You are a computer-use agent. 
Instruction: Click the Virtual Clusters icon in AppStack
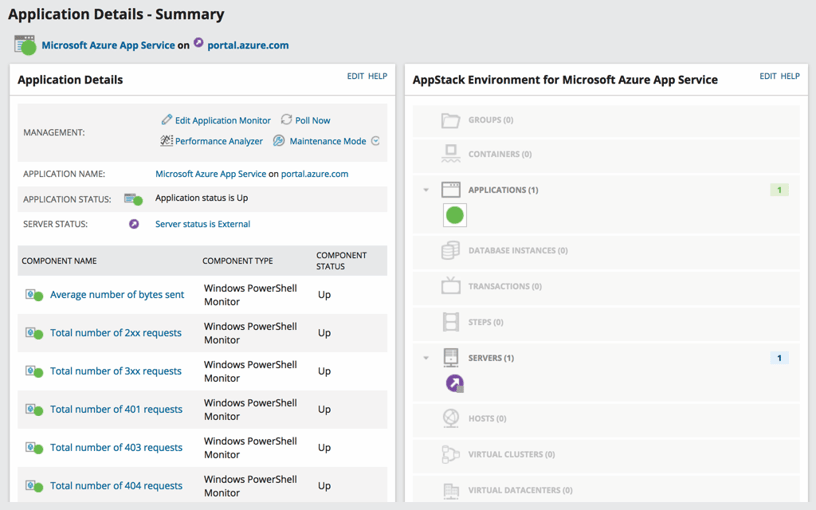(451, 454)
